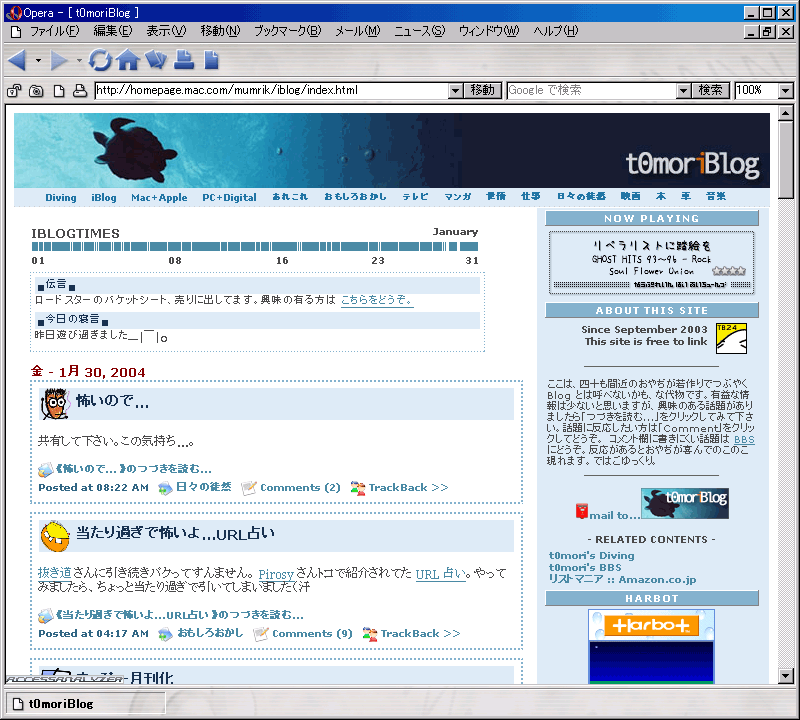Viewport: 800px width, 720px height.
Task: Click the category icon beside おもしろおかし post footer
Action: 165,634
